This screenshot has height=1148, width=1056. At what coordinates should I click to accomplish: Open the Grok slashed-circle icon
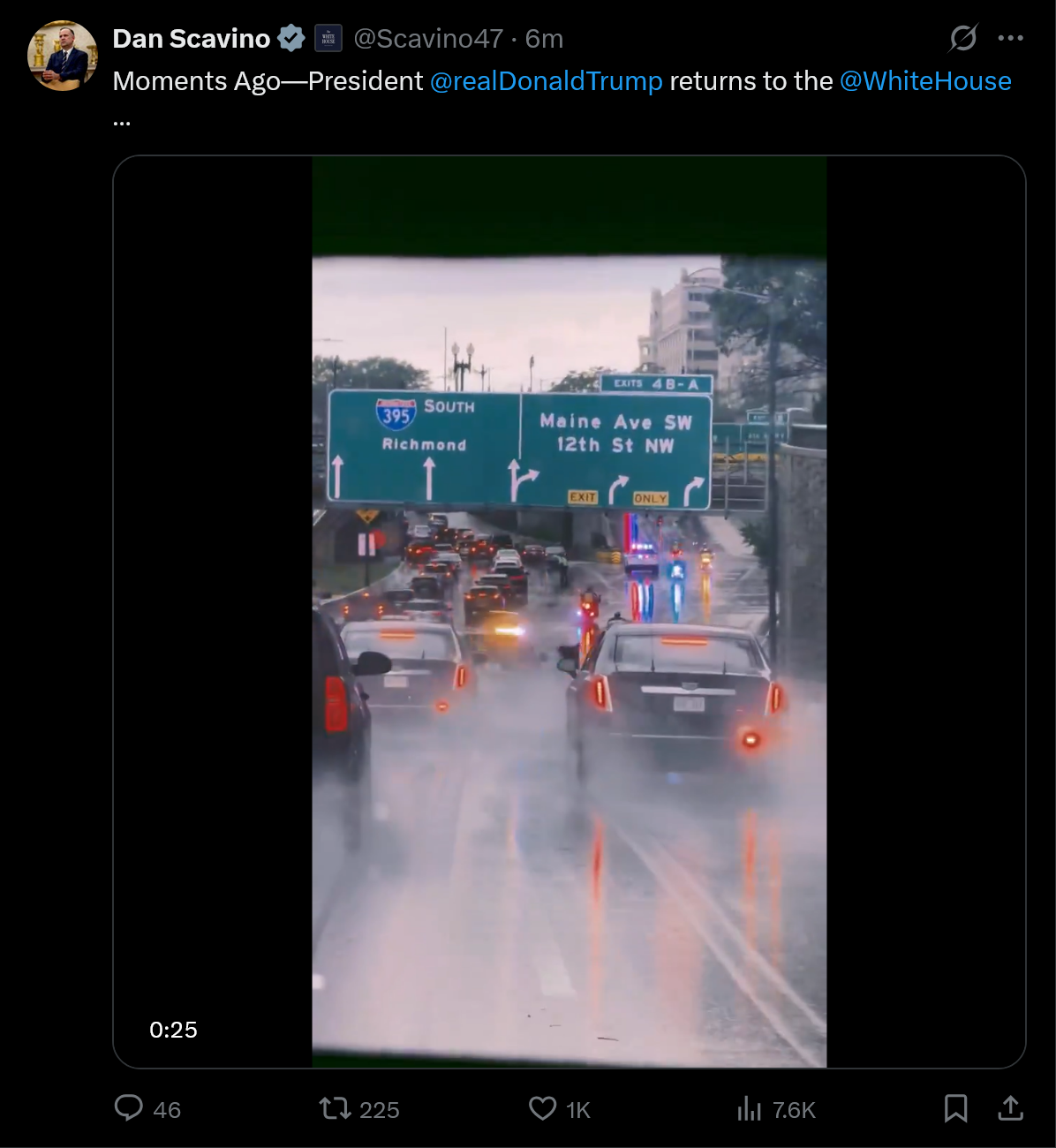pyautogui.click(x=963, y=38)
